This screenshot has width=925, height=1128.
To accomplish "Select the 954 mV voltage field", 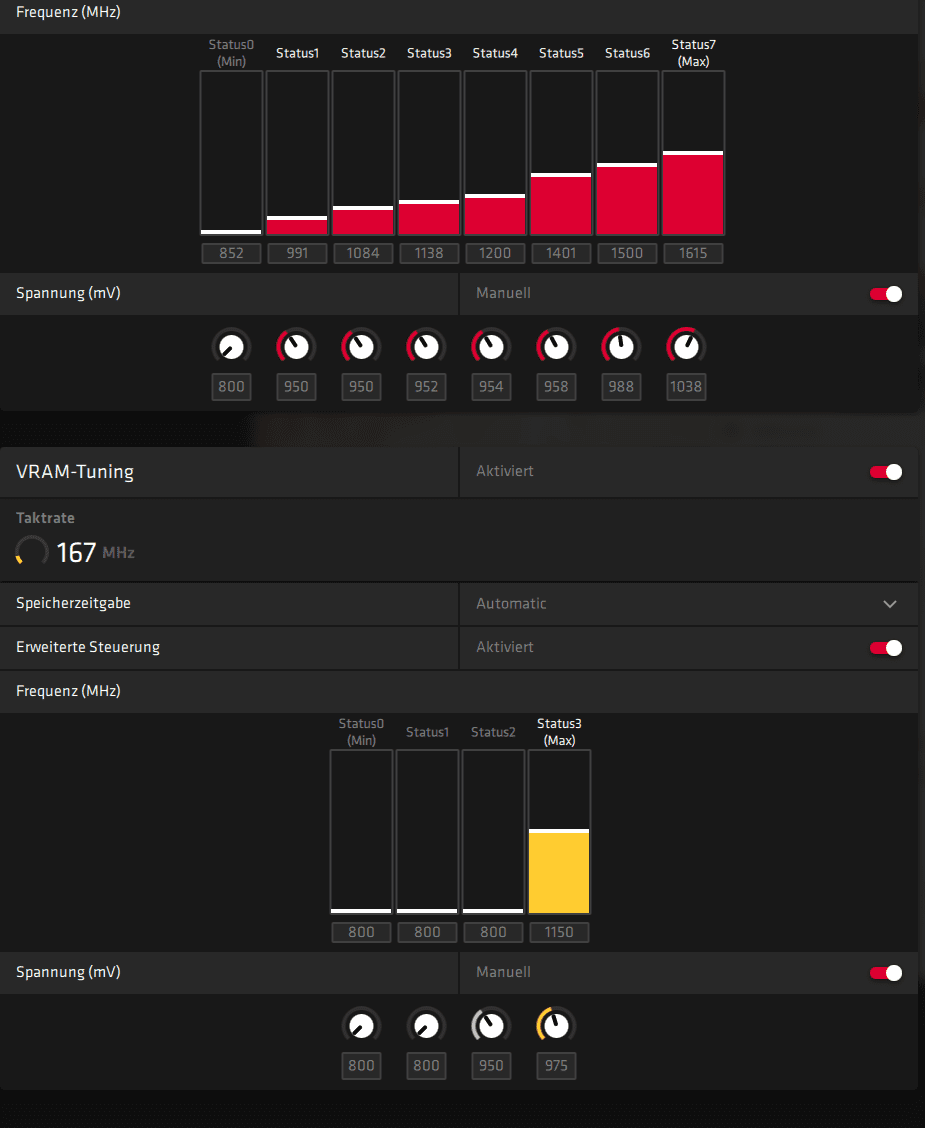I will (x=491, y=387).
